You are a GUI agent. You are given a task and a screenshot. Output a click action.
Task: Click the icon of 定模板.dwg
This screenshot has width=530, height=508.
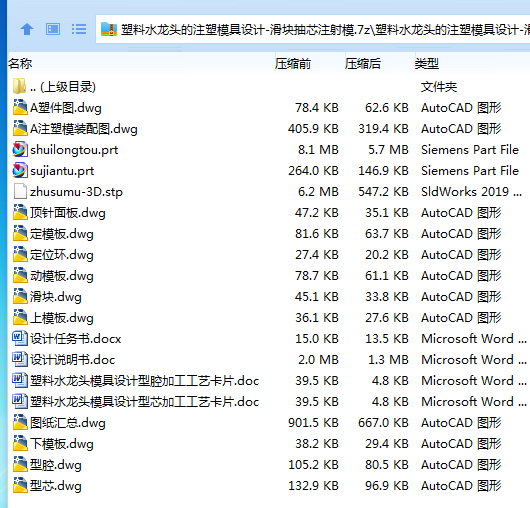pos(20,233)
